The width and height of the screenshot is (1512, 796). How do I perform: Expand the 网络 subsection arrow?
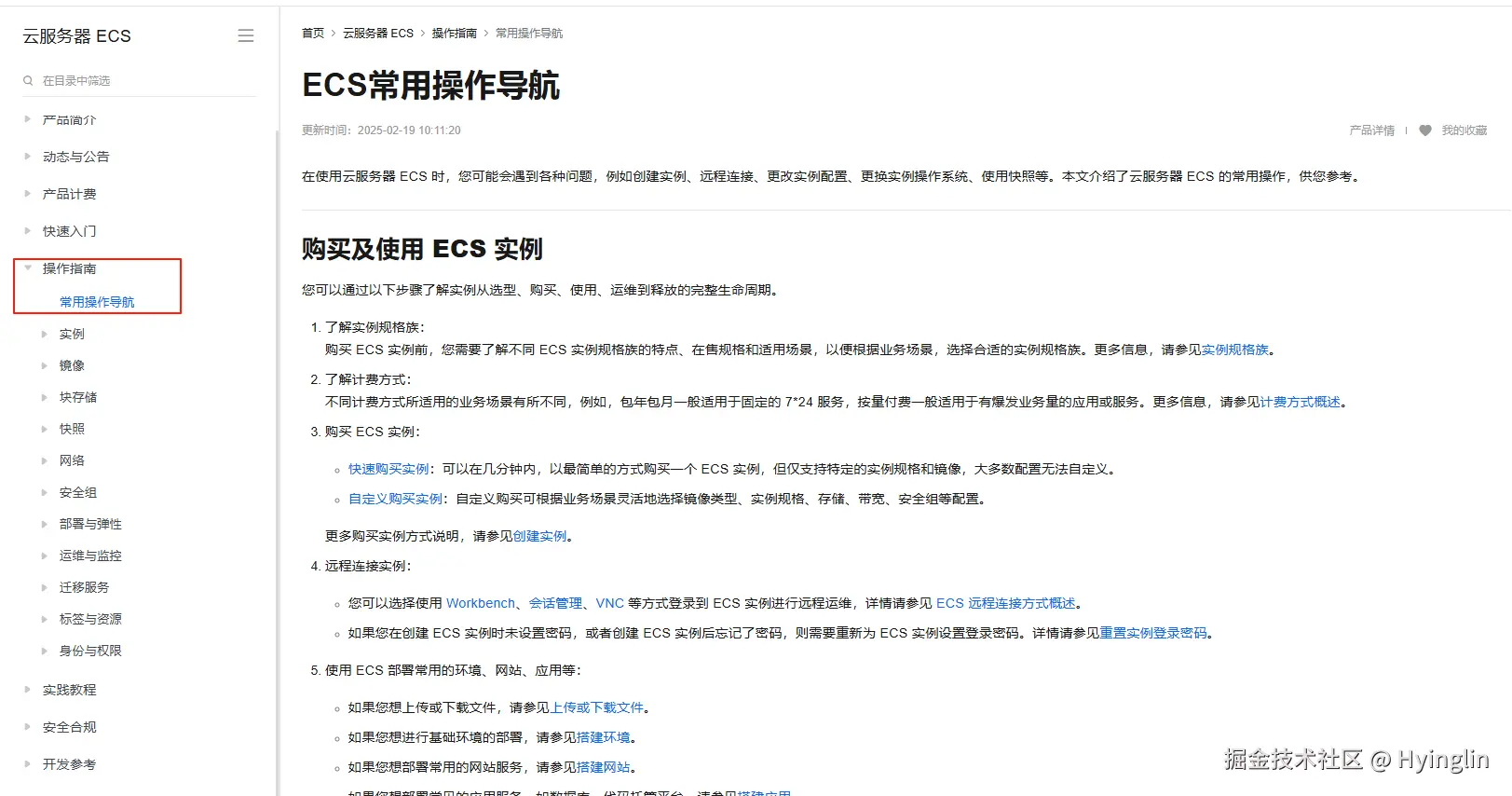click(x=44, y=460)
